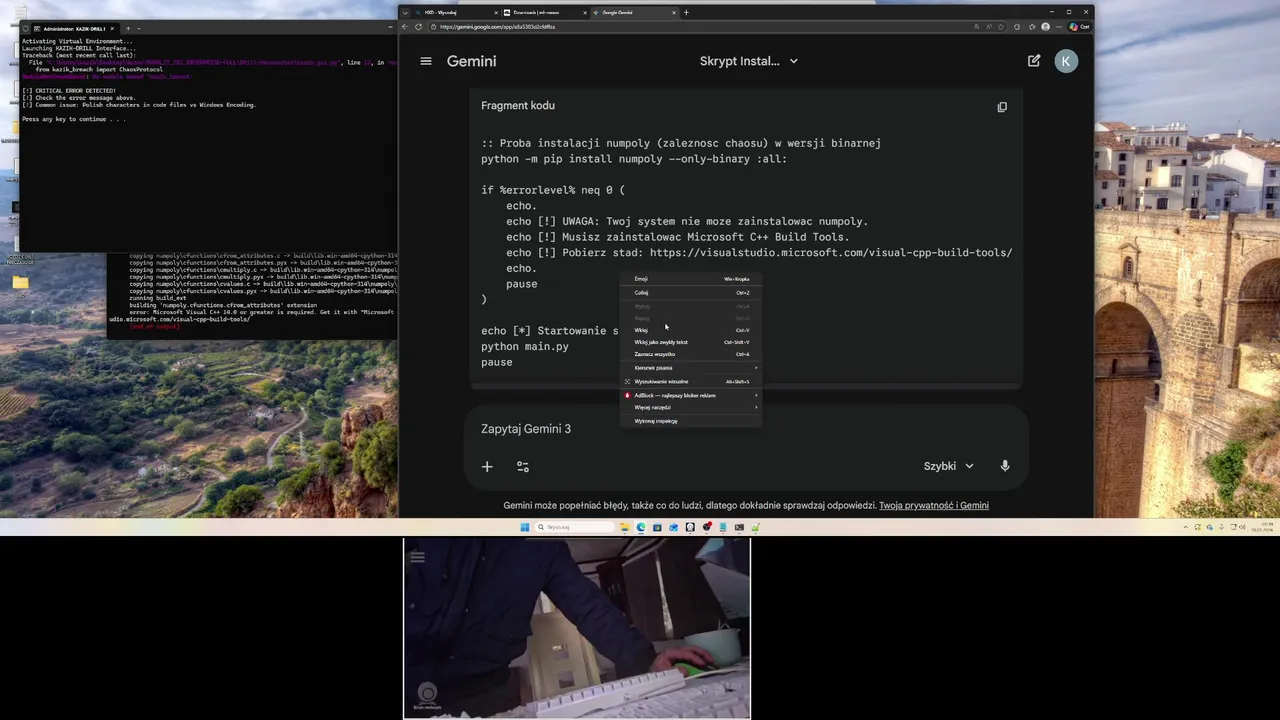Screen dimensions: 1280x720
Task: Activate the microphone for voice input
Action: pos(1005,466)
